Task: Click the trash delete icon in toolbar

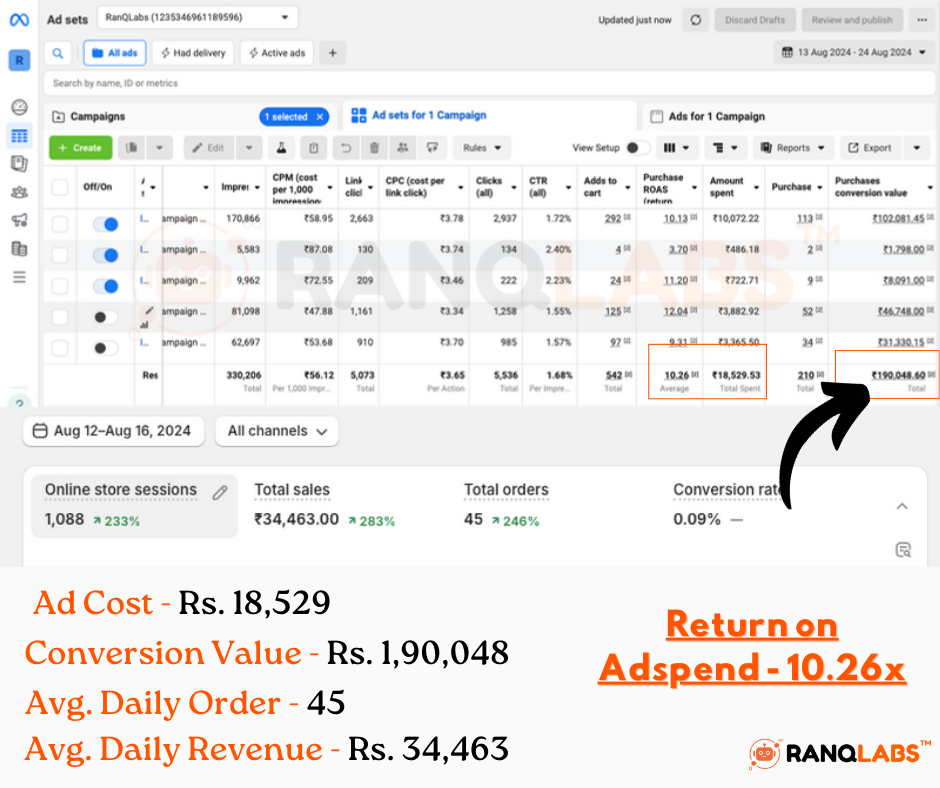Action: click(x=374, y=148)
